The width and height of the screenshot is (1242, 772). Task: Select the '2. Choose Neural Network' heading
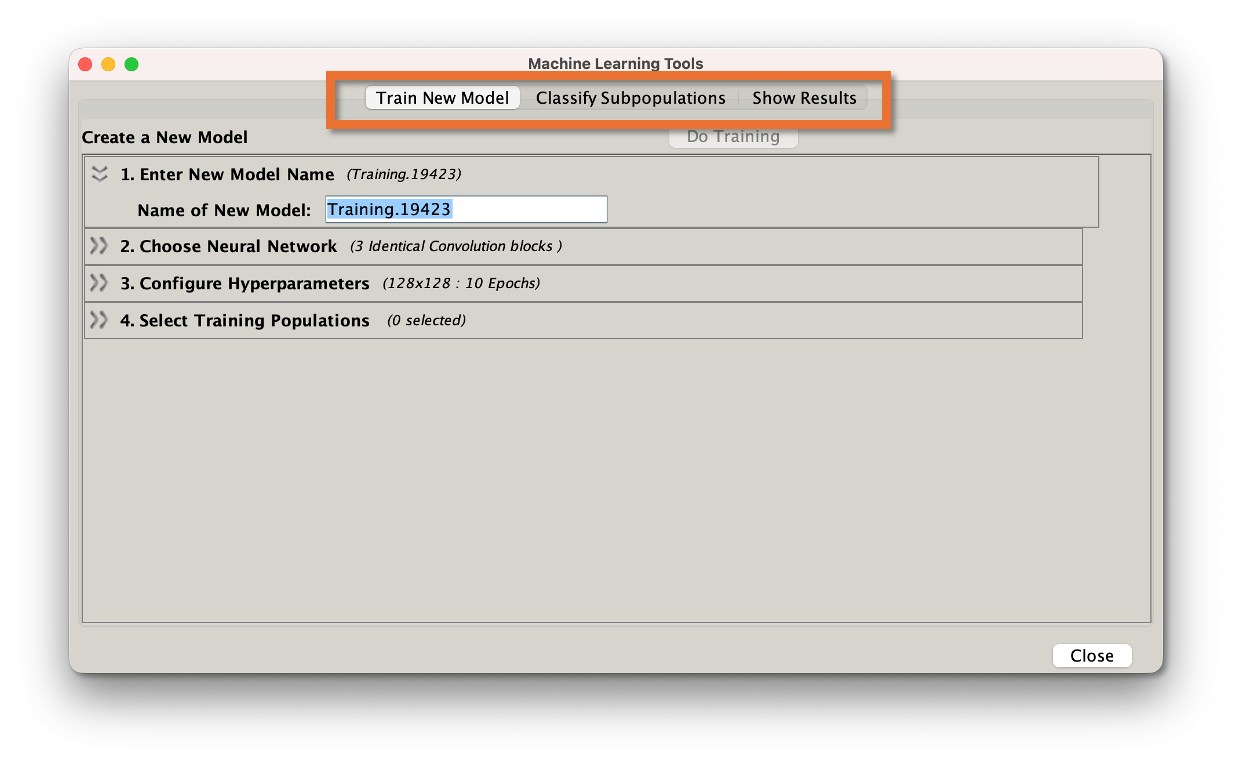pos(228,246)
